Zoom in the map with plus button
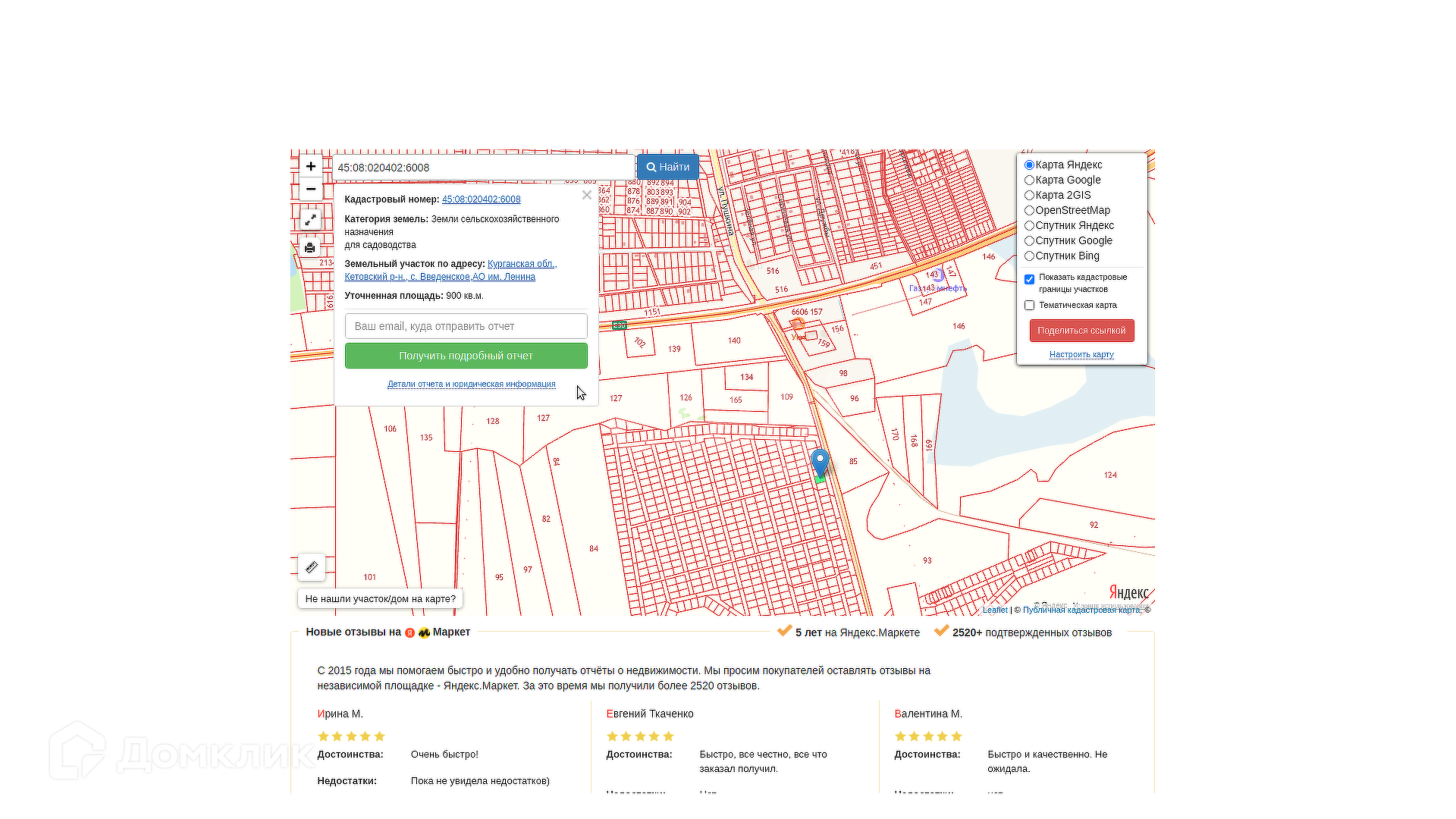The width and height of the screenshot is (1456, 819). click(x=311, y=167)
